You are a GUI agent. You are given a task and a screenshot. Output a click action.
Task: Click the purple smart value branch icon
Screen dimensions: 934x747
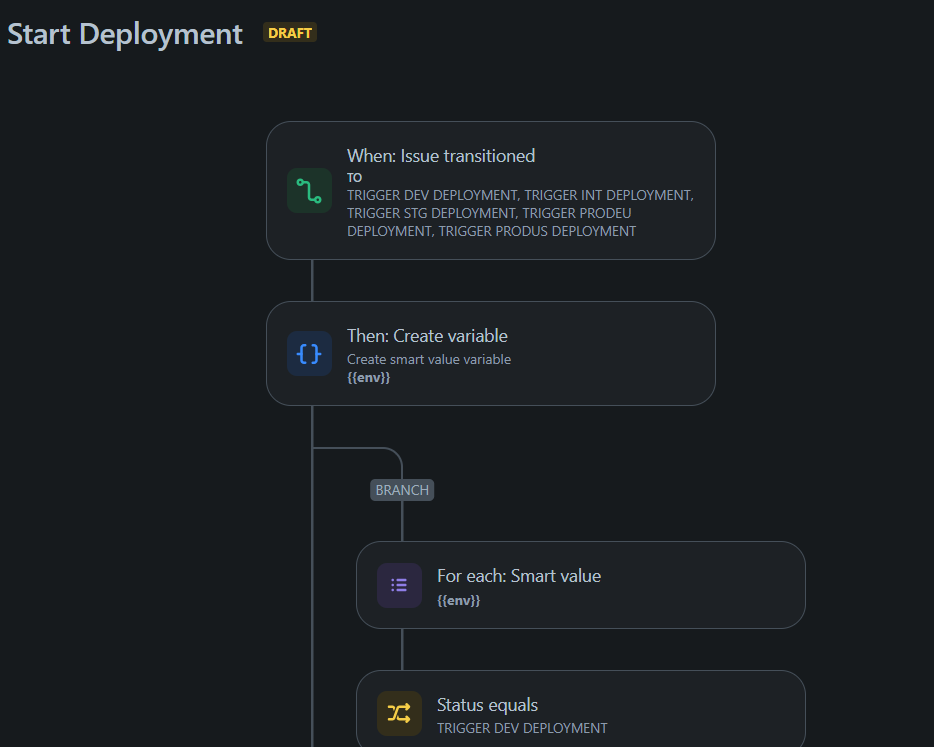(x=399, y=585)
